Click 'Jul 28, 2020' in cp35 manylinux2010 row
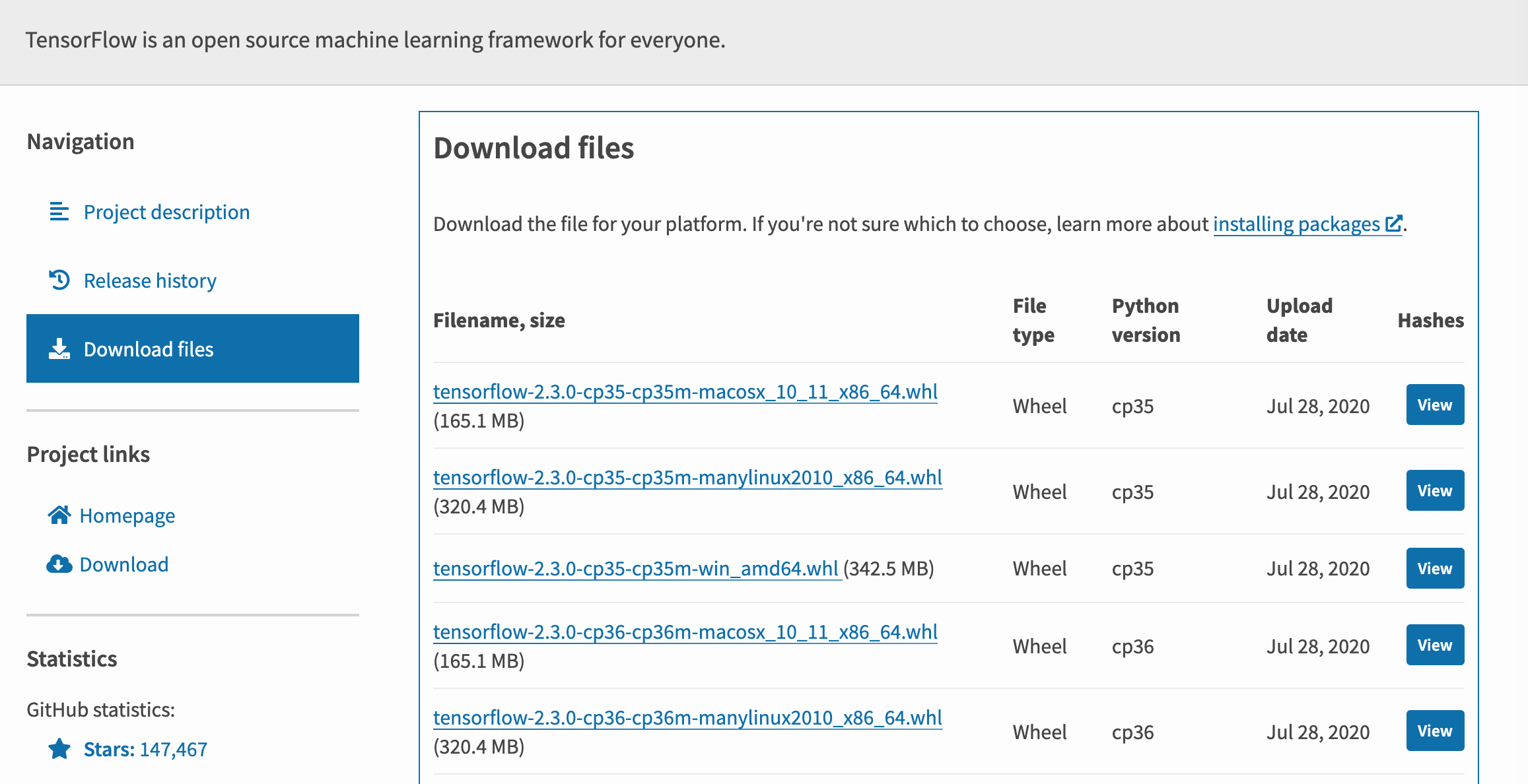Screen dimensions: 1528x784 [x=1318, y=492]
